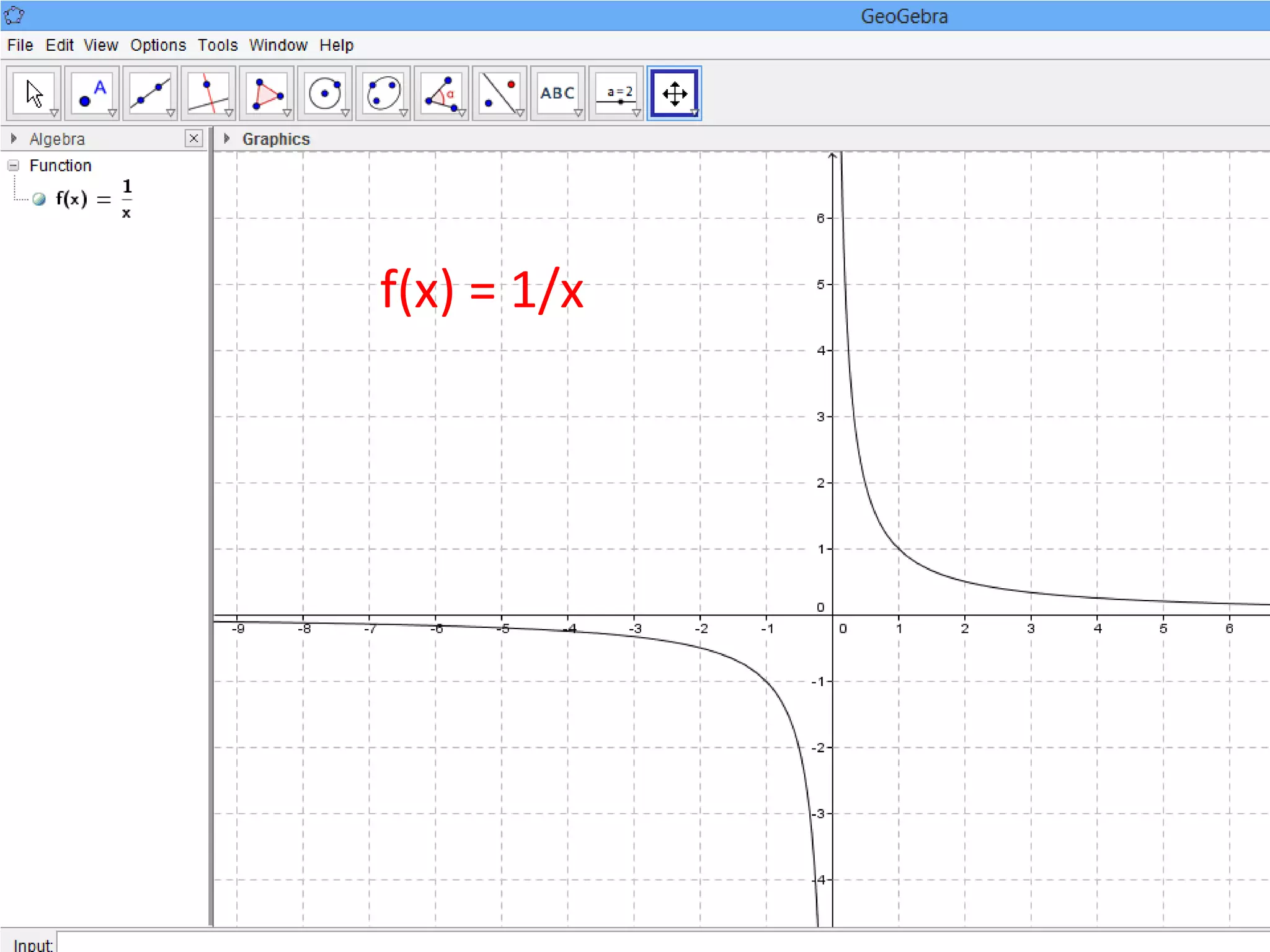Screen dimensions: 1270x952
Task: Expand the Algebra panel header arrow
Action: coord(14,138)
